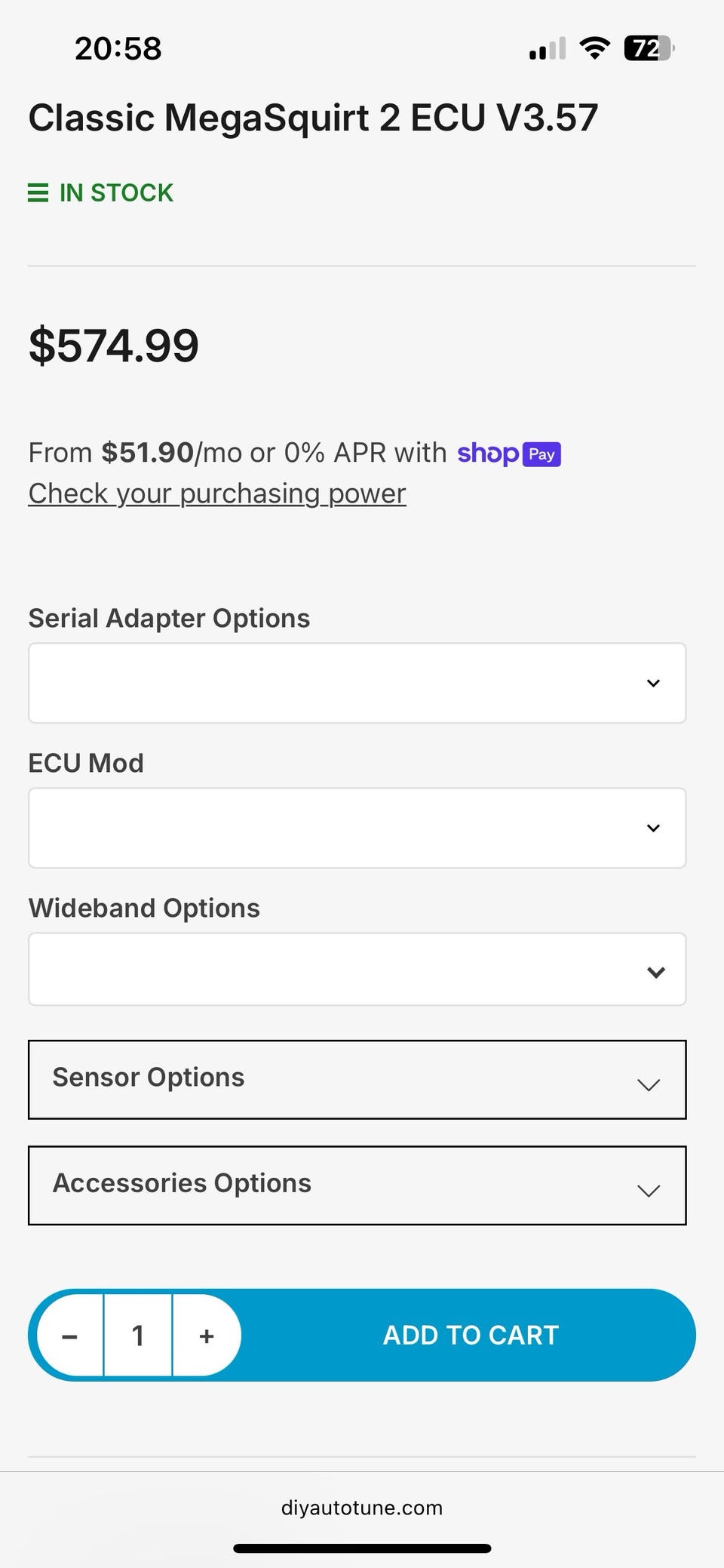Open Check your purchasing power link
This screenshot has width=724, height=1568.
217,493
